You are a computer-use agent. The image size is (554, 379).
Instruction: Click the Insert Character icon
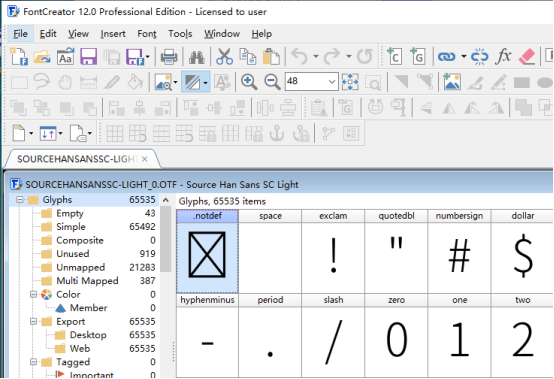pyautogui.click(x=395, y=57)
